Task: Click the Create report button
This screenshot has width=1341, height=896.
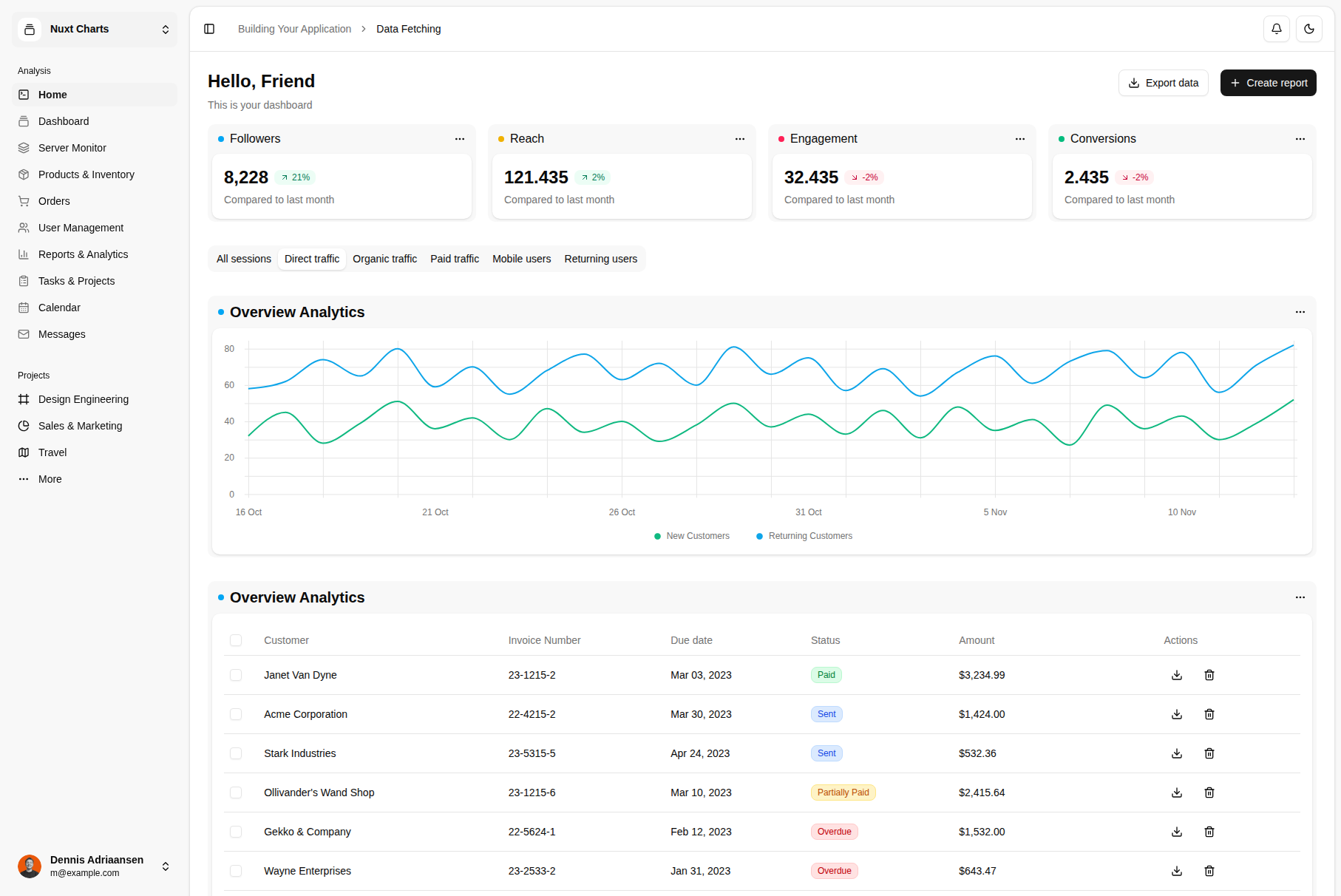Action: click(1268, 83)
